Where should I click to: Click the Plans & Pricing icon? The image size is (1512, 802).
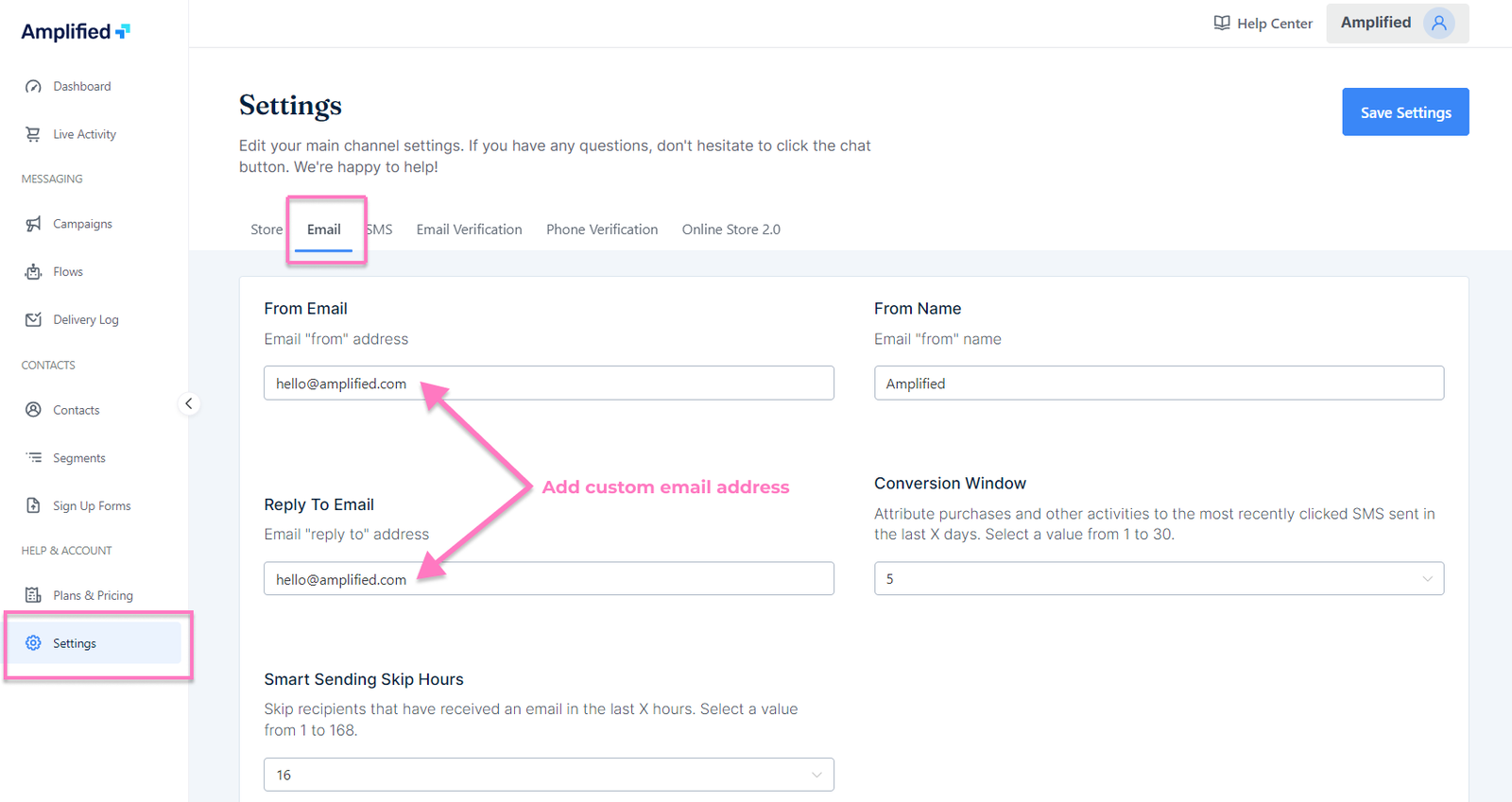(x=33, y=595)
